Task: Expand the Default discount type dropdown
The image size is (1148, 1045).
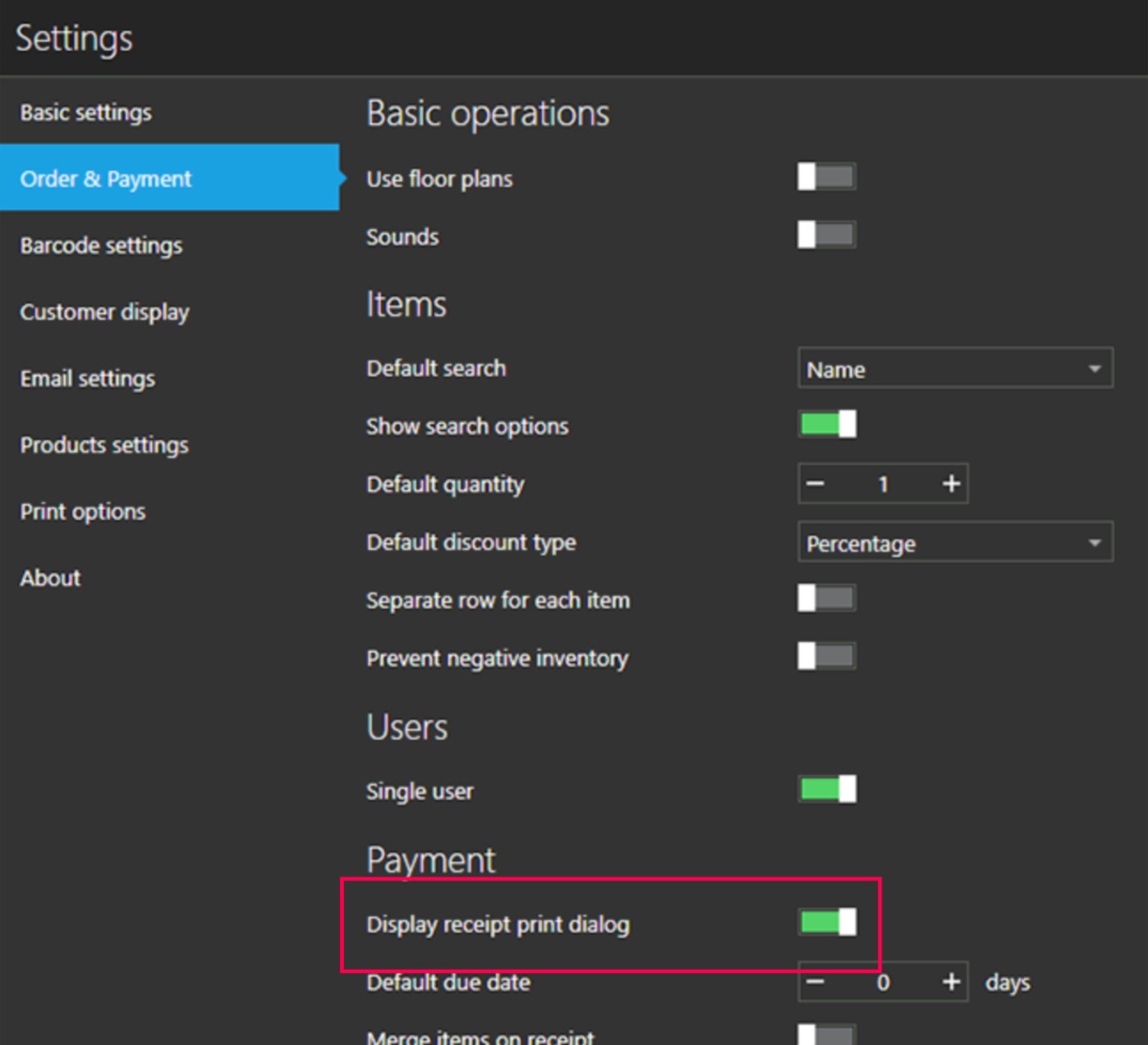Action: (x=955, y=543)
